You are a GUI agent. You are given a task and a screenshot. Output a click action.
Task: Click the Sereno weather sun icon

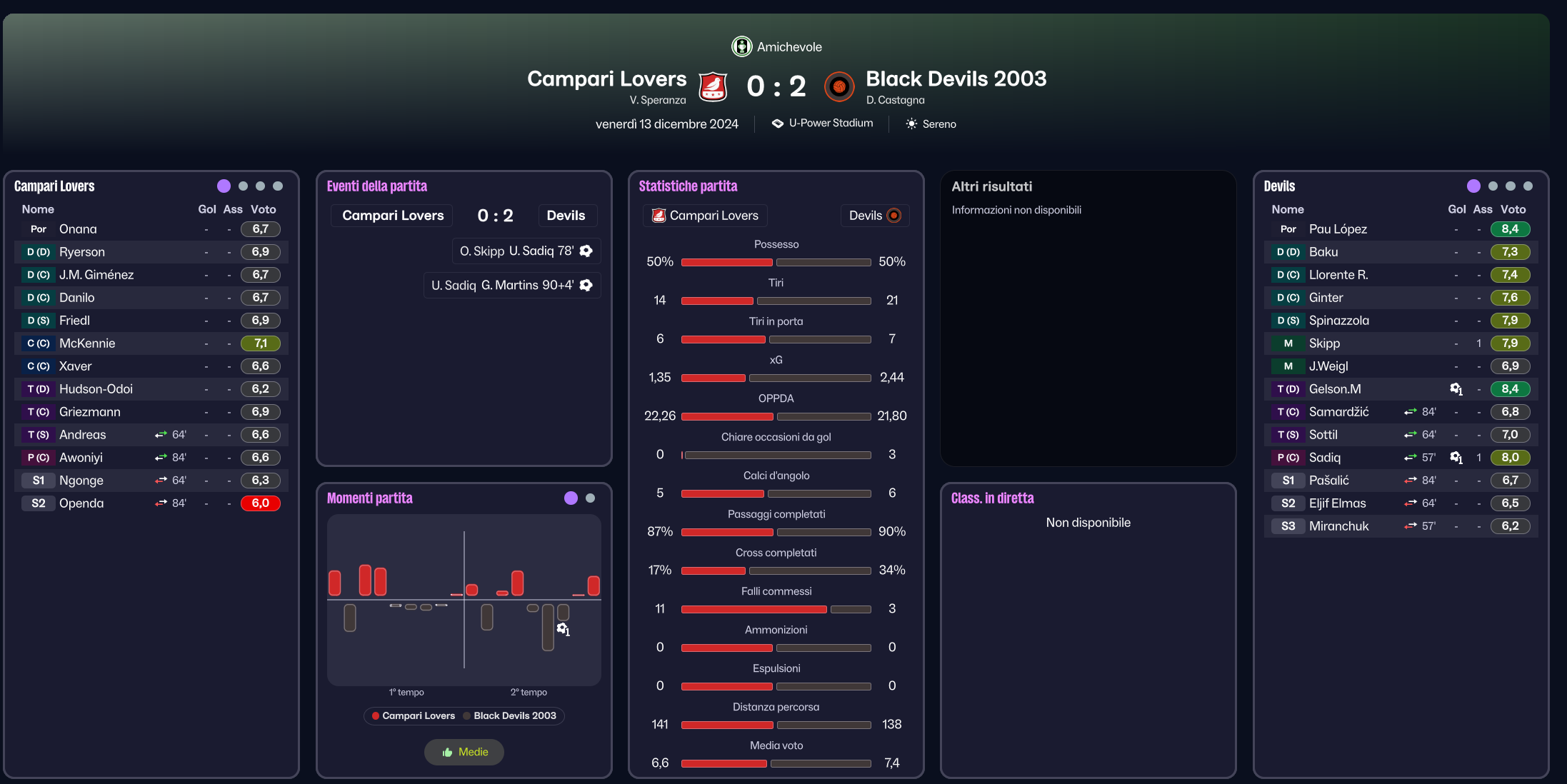911,124
